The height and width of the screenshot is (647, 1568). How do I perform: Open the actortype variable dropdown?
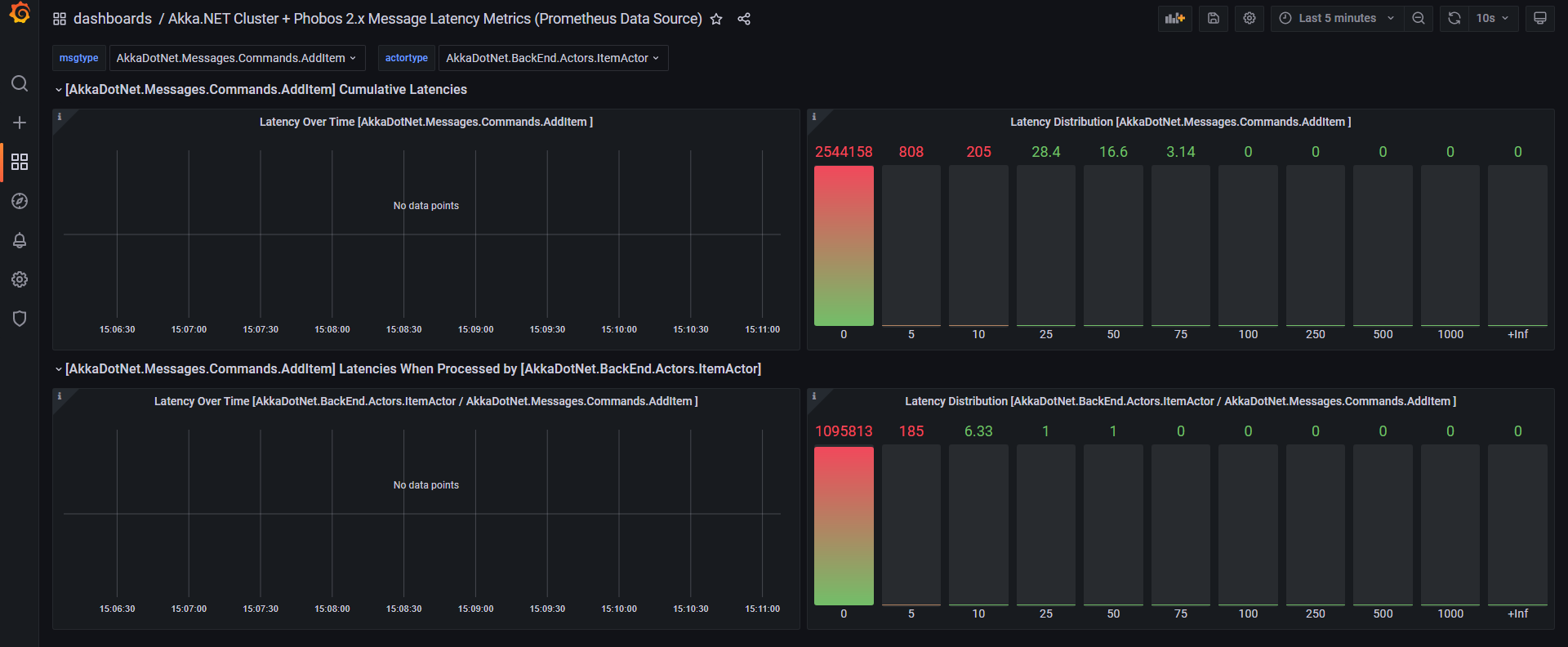tap(553, 58)
